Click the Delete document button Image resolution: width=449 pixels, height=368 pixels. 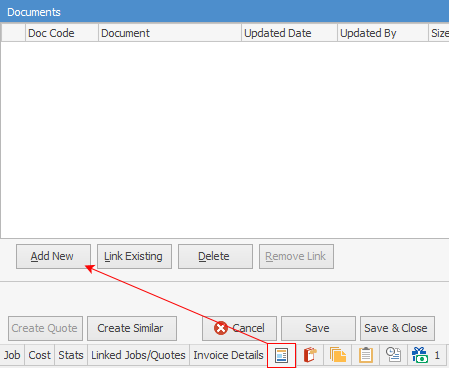click(215, 256)
